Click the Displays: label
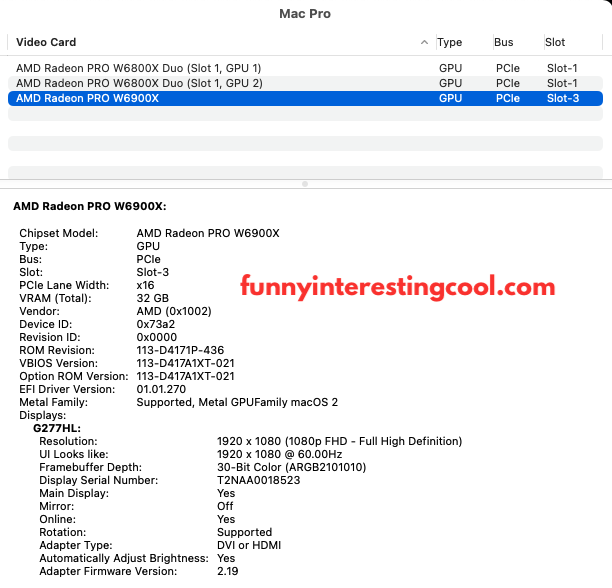The image size is (612, 588). pos(43,415)
